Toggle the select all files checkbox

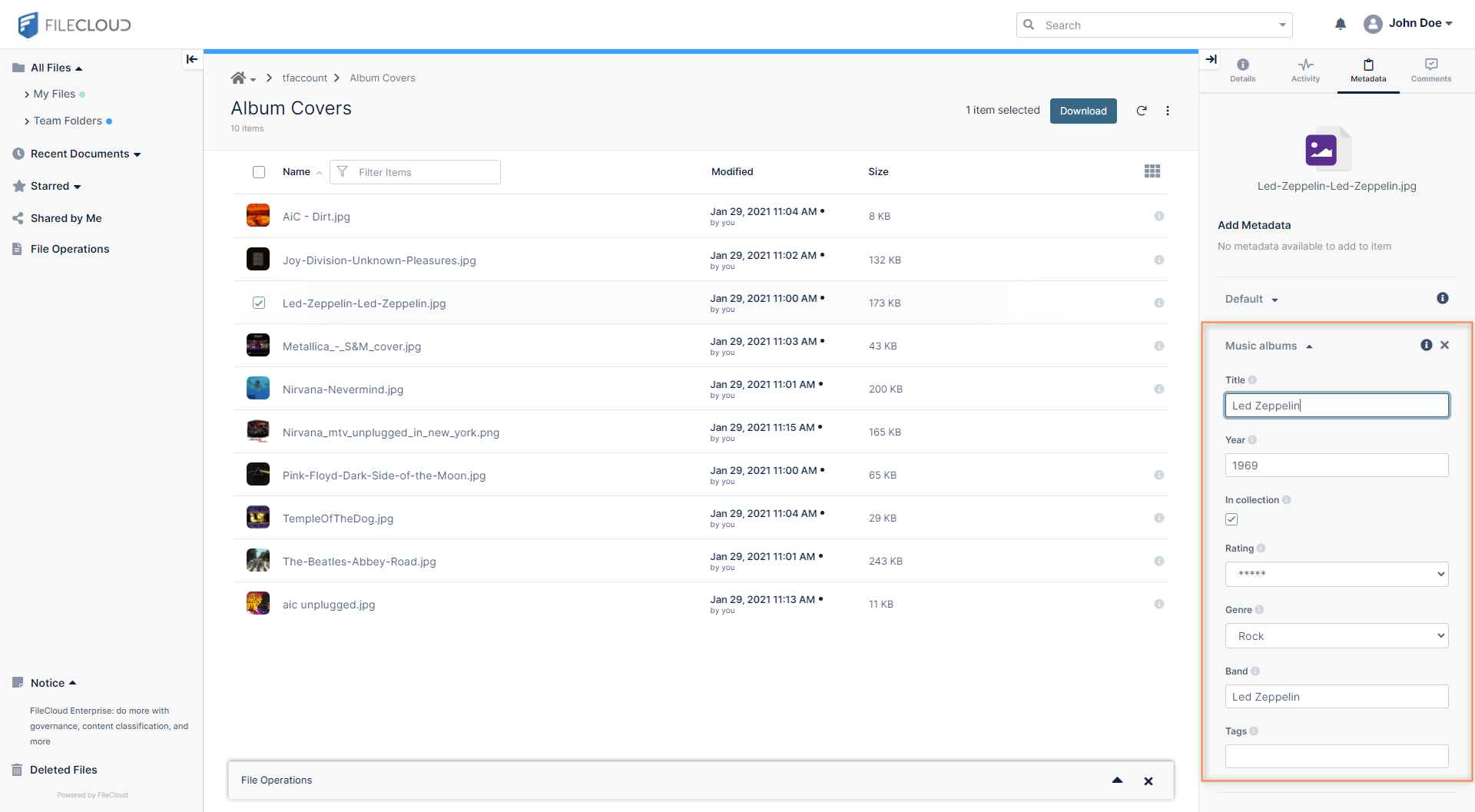pos(259,172)
